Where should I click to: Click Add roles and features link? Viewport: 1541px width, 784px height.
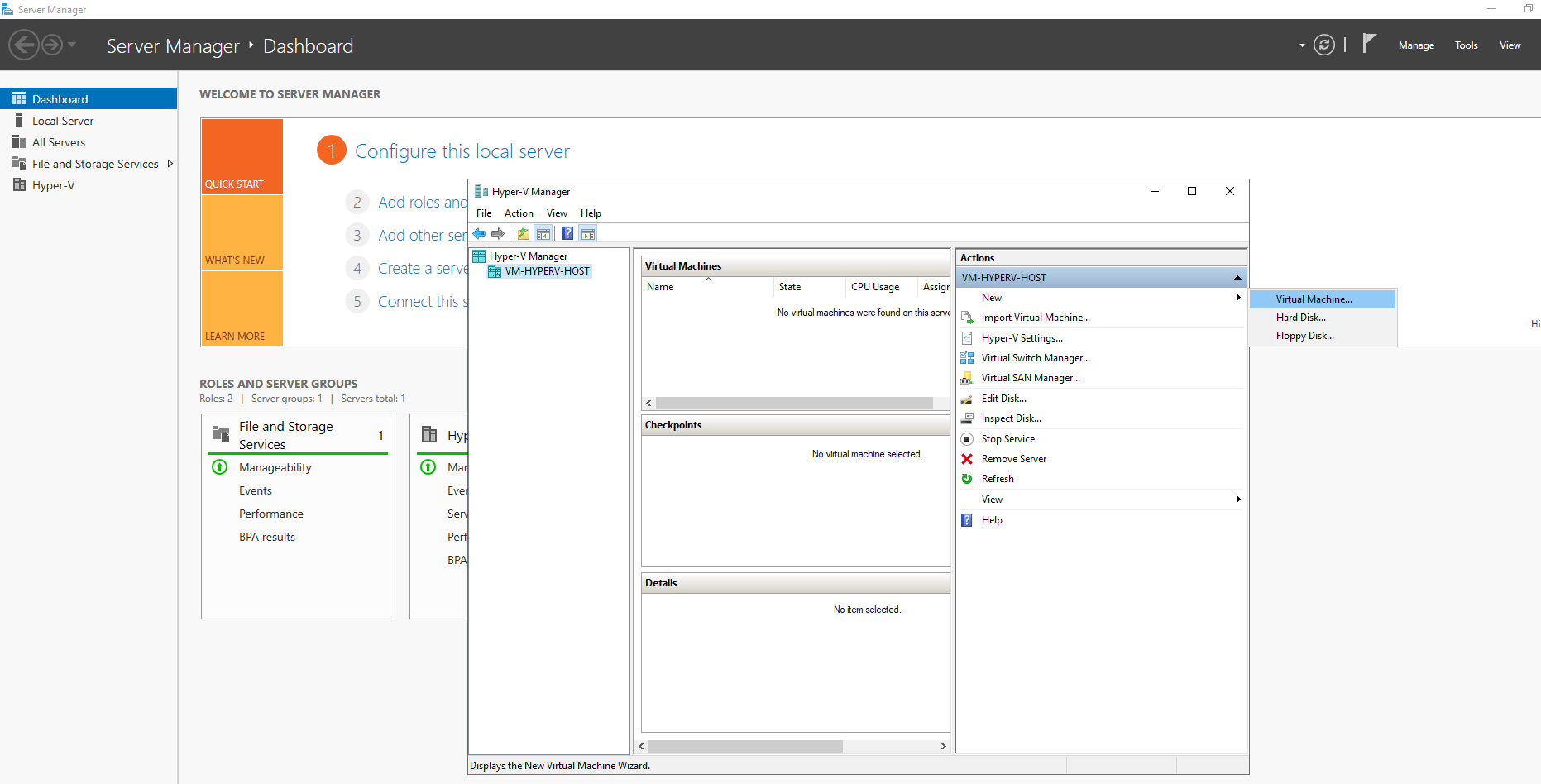point(423,202)
